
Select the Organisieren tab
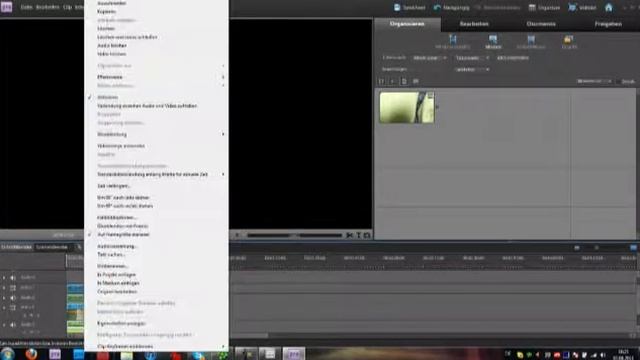click(407, 24)
